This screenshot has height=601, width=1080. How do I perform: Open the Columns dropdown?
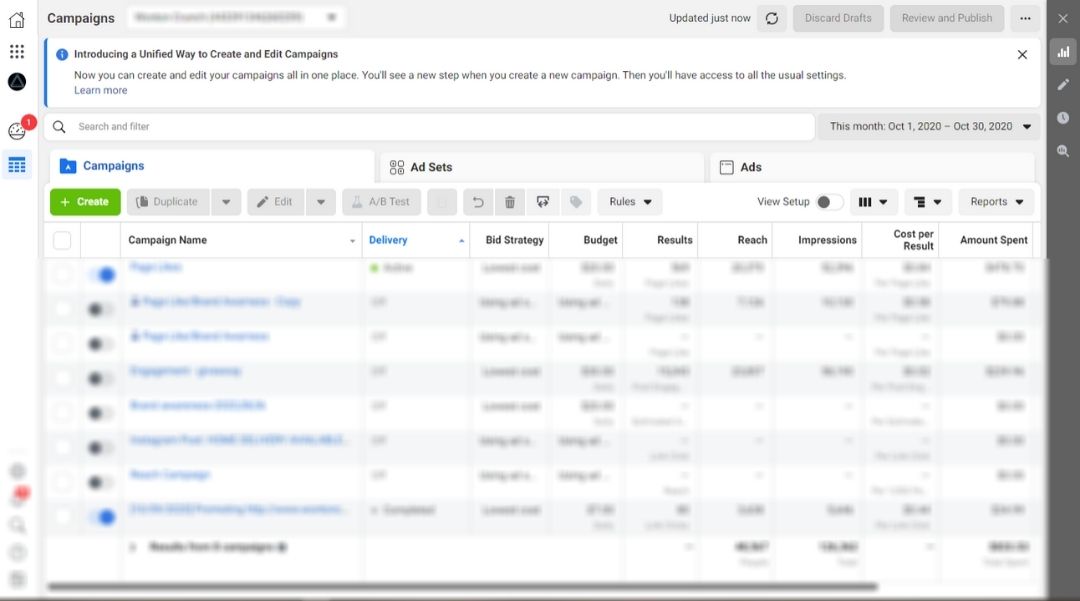pos(874,201)
